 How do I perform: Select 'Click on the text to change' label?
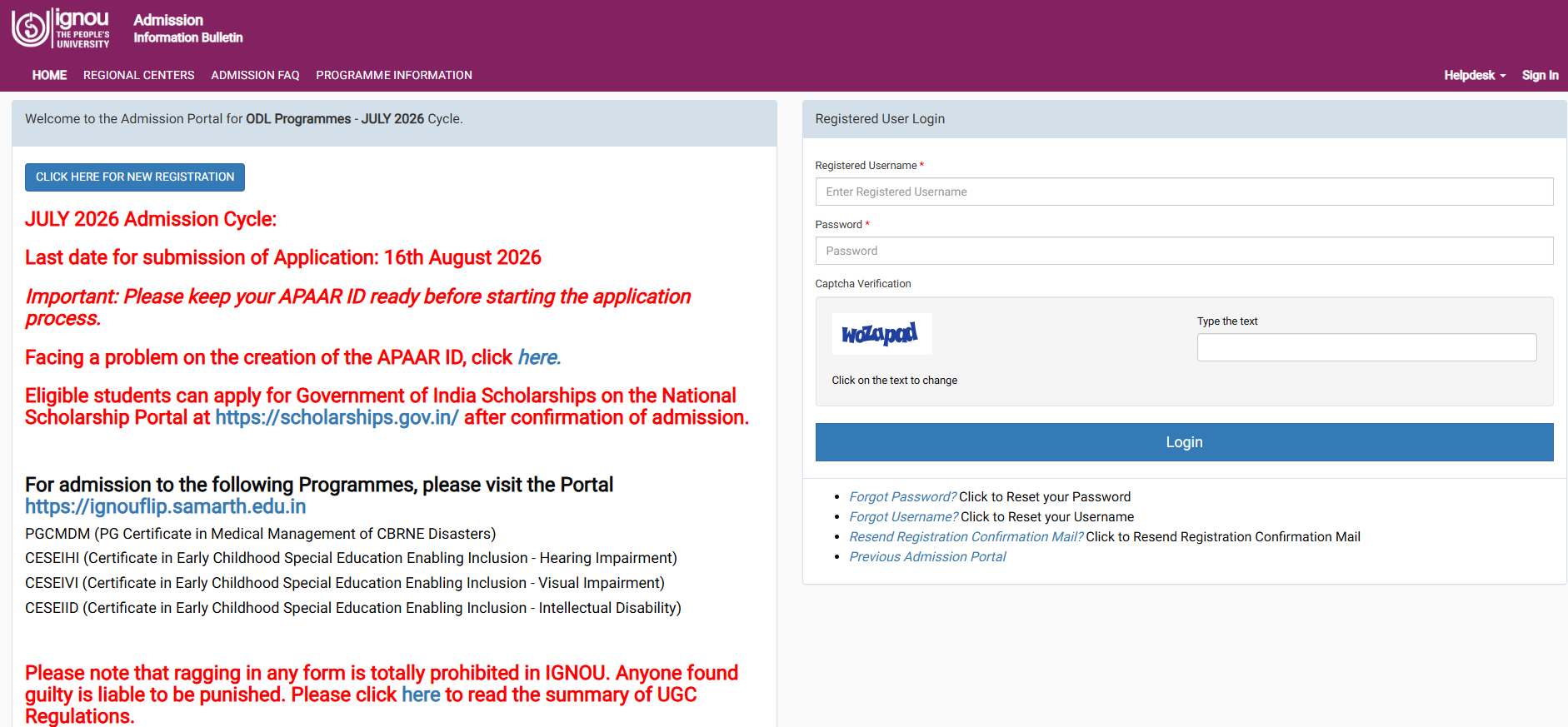click(894, 381)
